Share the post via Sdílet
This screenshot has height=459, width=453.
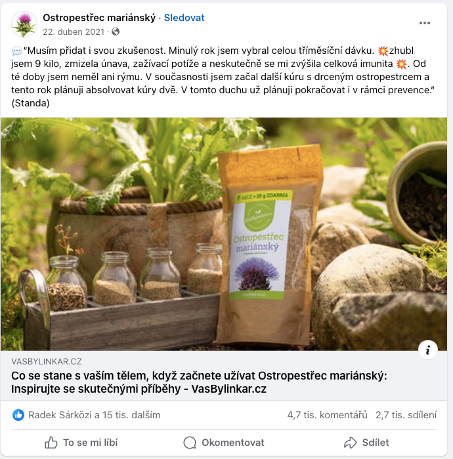[x=366, y=443]
